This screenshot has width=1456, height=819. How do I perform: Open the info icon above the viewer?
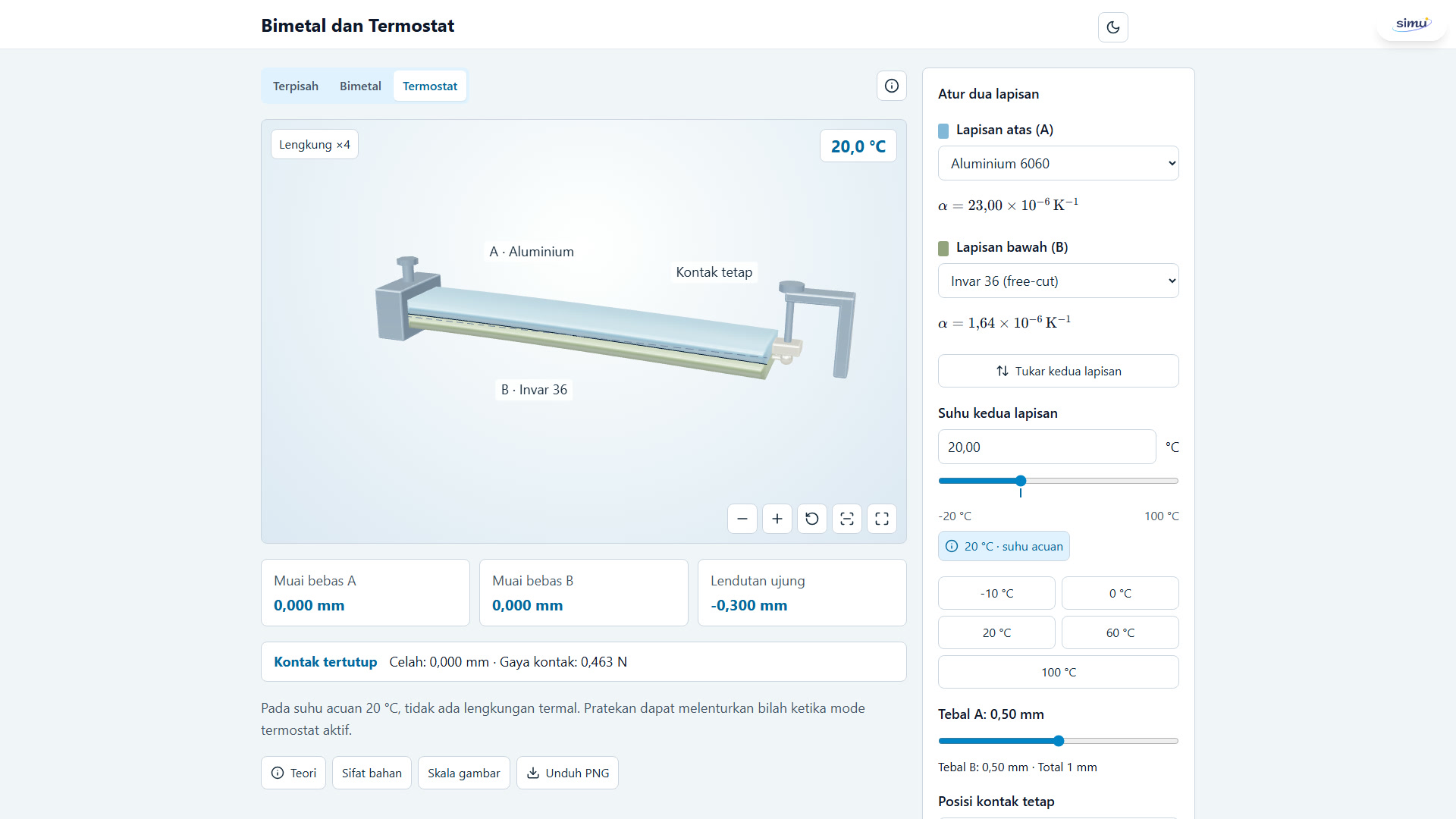892,86
